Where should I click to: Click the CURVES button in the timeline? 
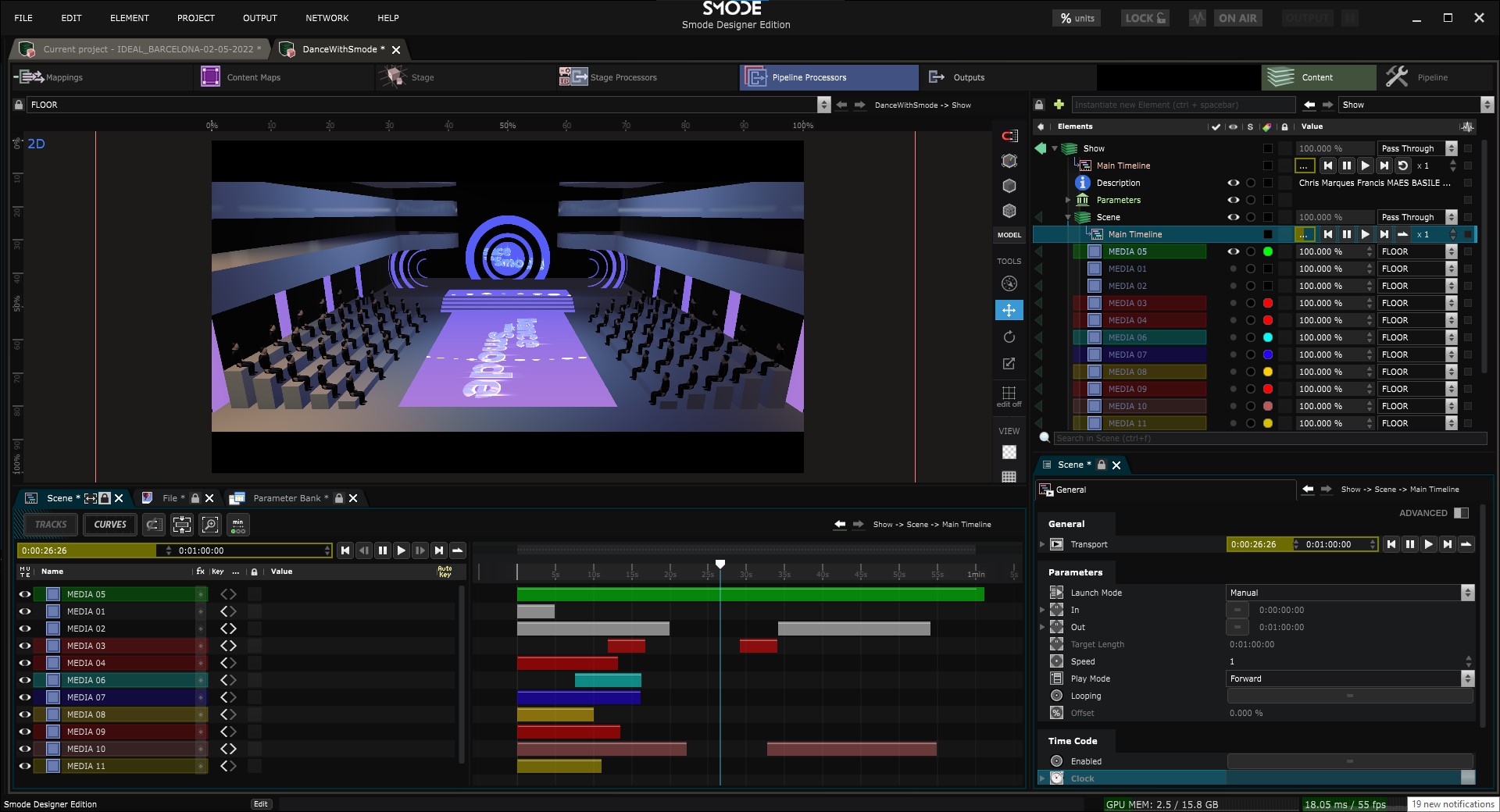110,525
